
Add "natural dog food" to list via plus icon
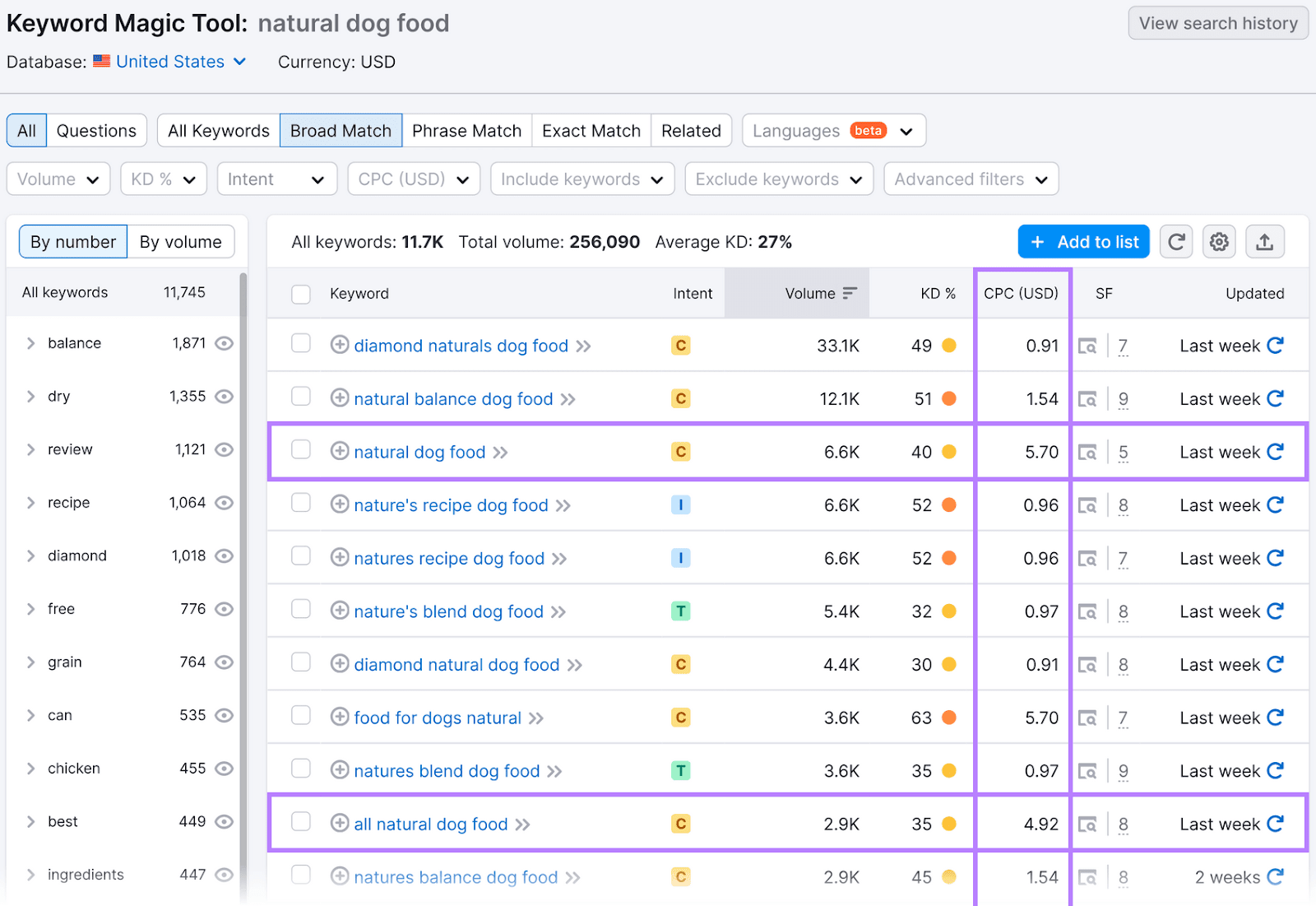pos(340,452)
